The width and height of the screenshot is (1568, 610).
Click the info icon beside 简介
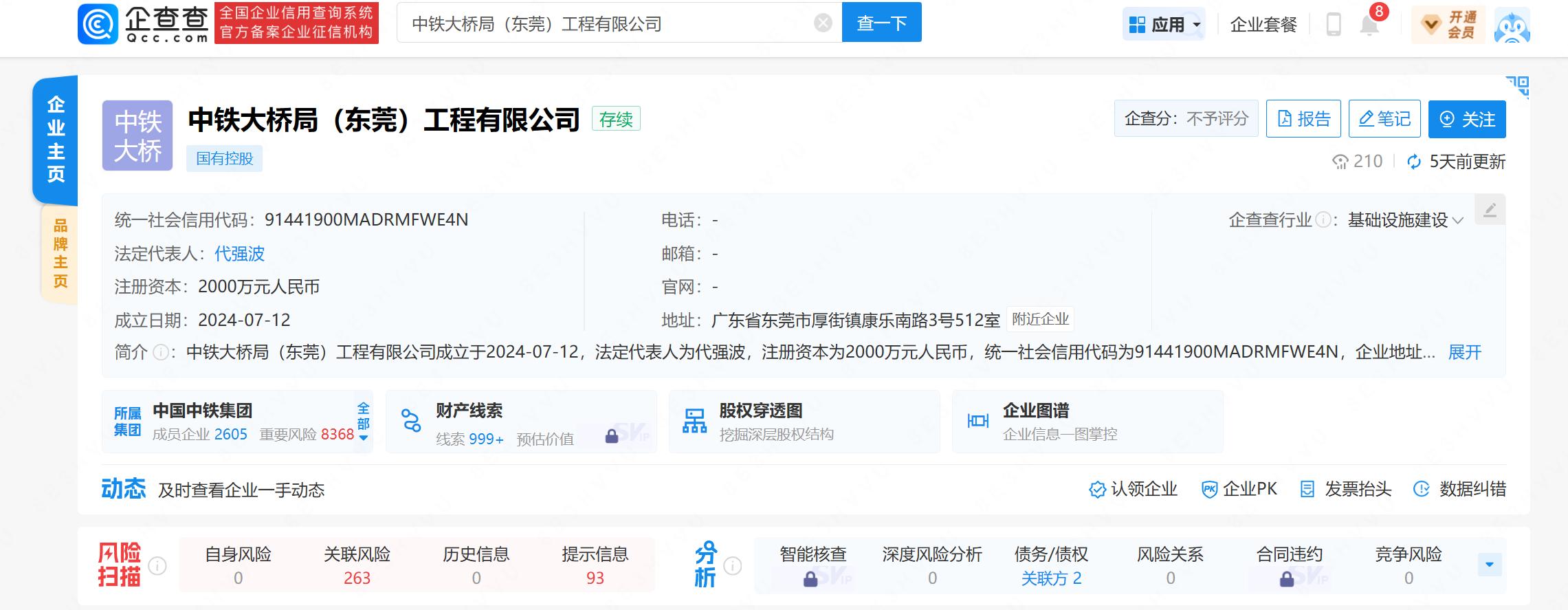161,353
